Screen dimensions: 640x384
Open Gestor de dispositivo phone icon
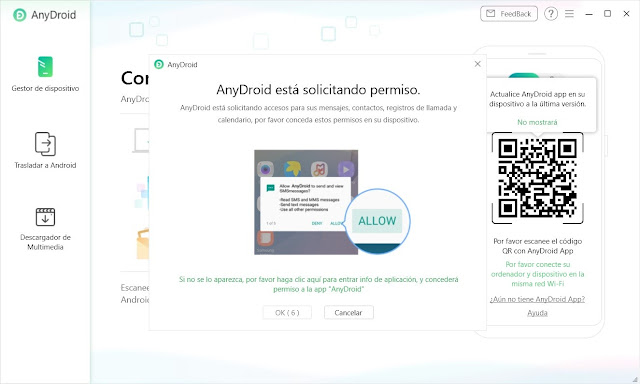pos(45,67)
